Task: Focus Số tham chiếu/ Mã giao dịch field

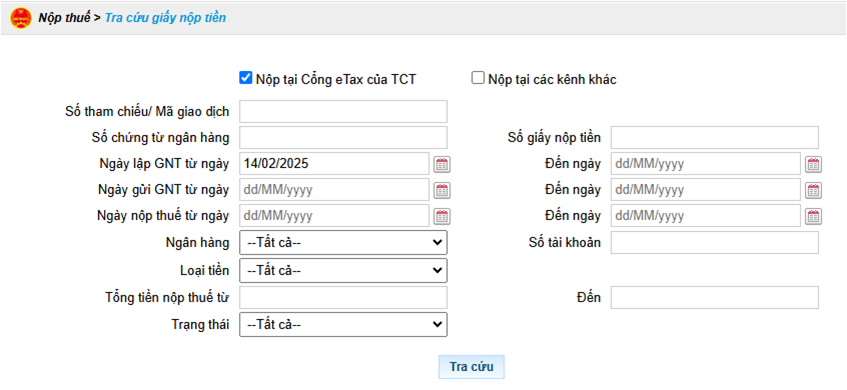Action: pos(343,111)
